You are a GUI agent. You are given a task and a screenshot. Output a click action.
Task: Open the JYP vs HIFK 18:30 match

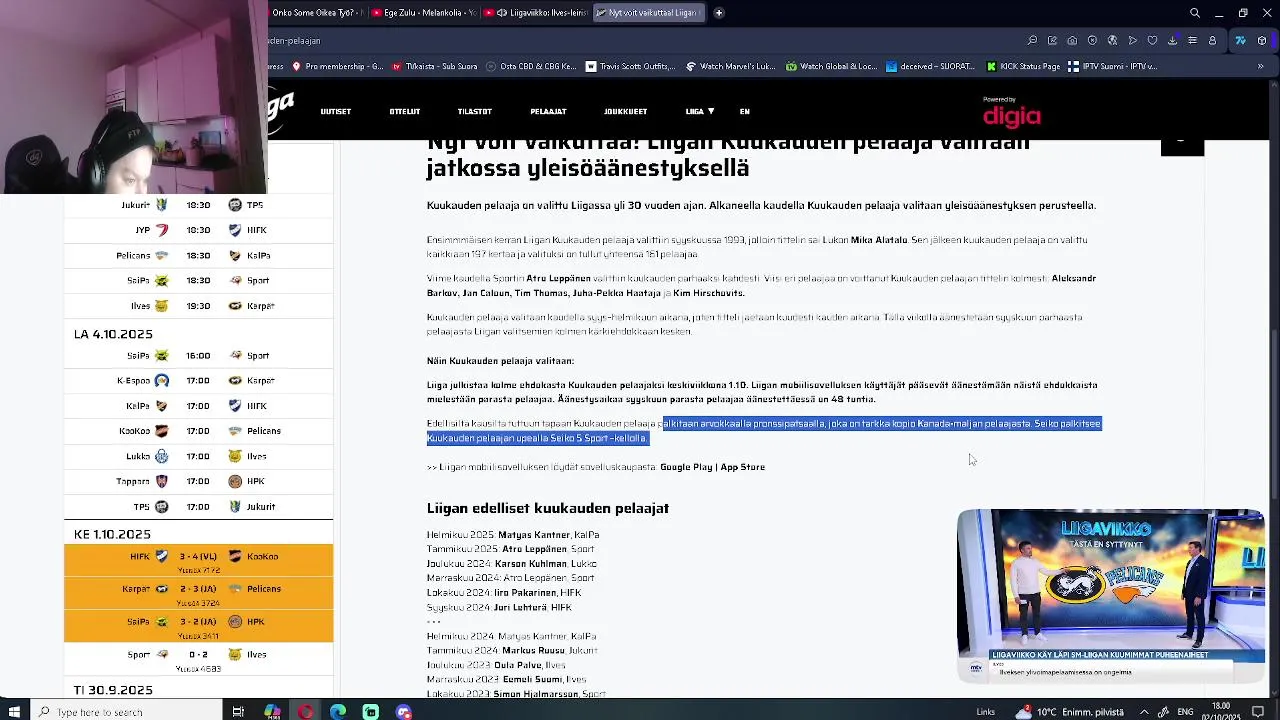pyautogui.click(x=198, y=230)
